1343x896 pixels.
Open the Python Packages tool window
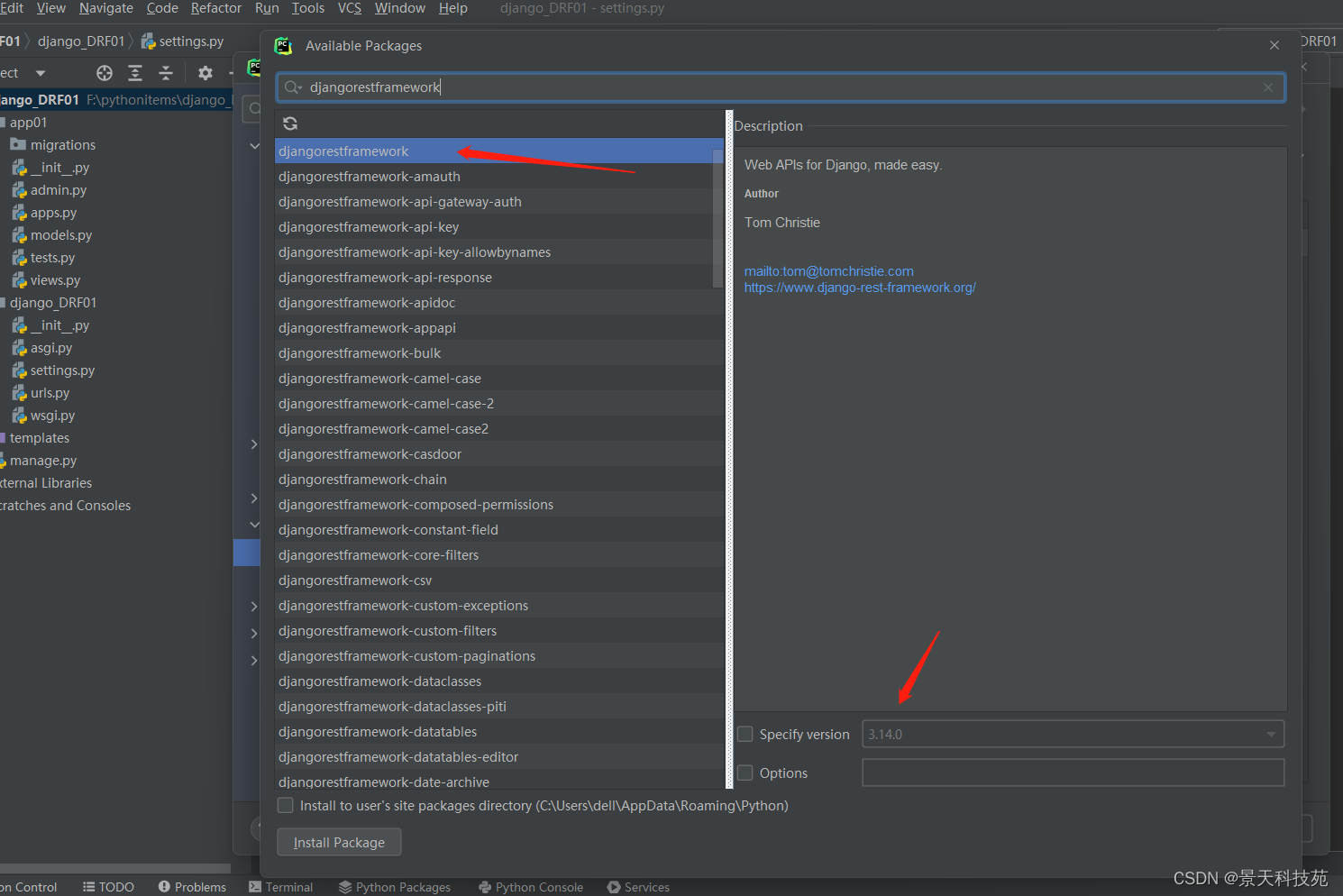(x=402, y=886)
